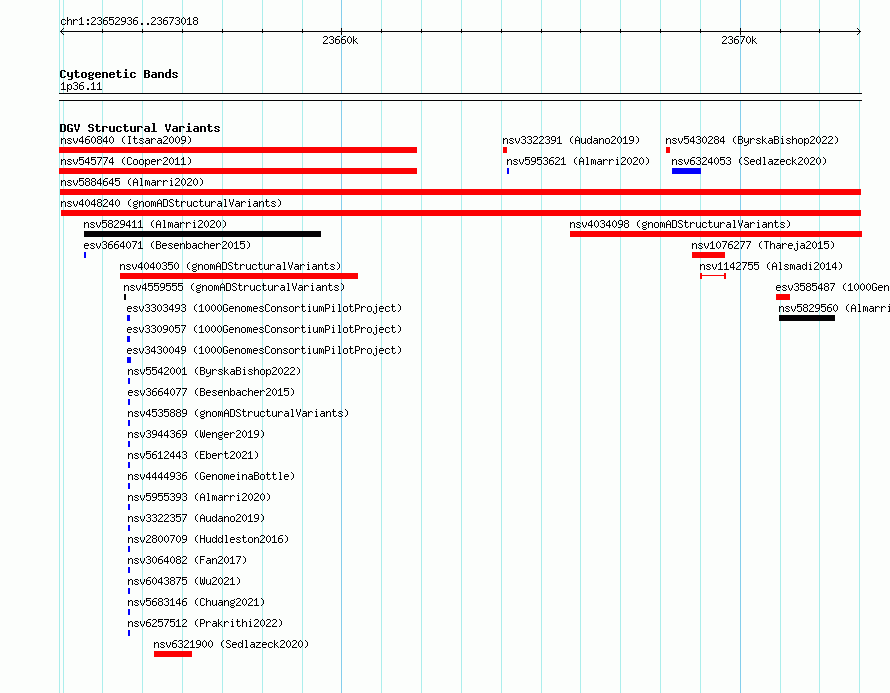Open nsv4535889 (gnomADStructuralVariants) label
The height and width of the screenshot is (693, 890).
pyautogui.click(x=238, y=413)
